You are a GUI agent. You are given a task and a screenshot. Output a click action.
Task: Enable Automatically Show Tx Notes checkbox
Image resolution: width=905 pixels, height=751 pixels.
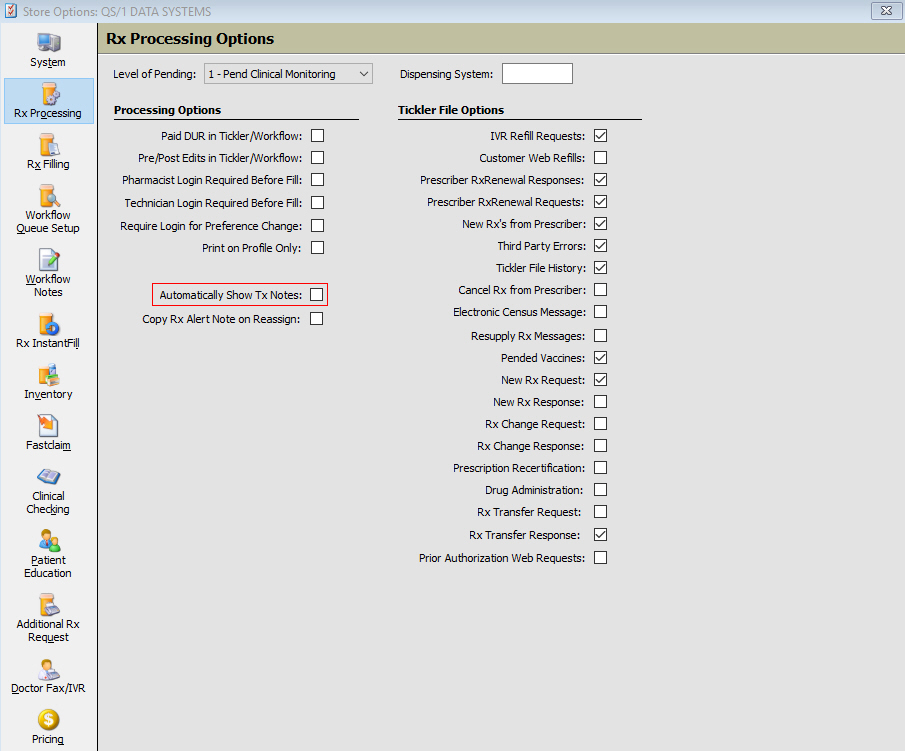click(317, 295)
